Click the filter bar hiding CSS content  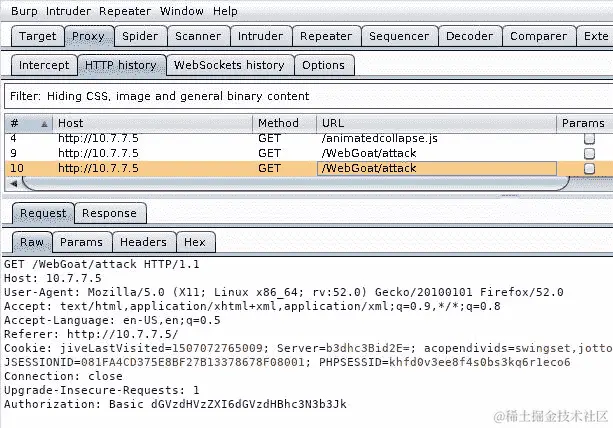(x=308, y=97)
